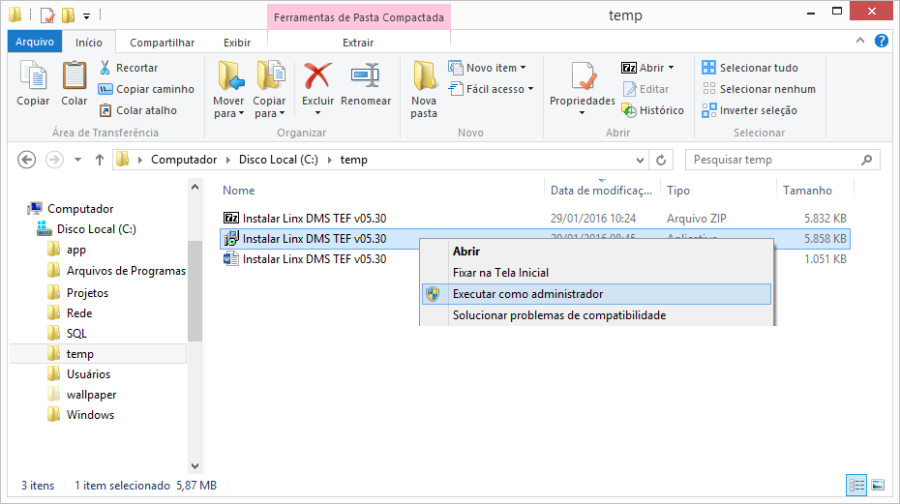
Task: Open the Extrair tab
Action: pyautogui.click(x=358, y=42)
